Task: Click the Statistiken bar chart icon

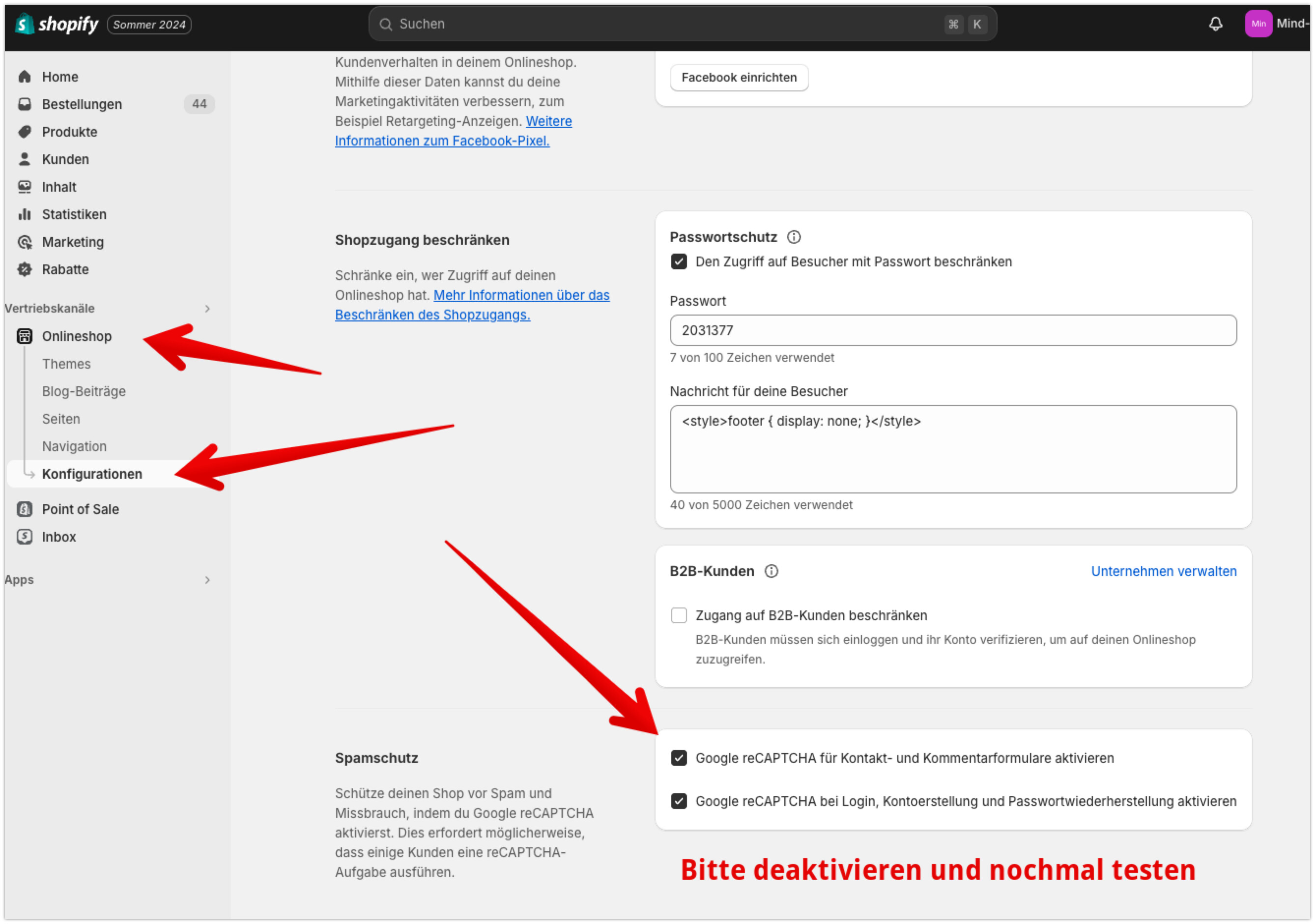Action: 24,214
